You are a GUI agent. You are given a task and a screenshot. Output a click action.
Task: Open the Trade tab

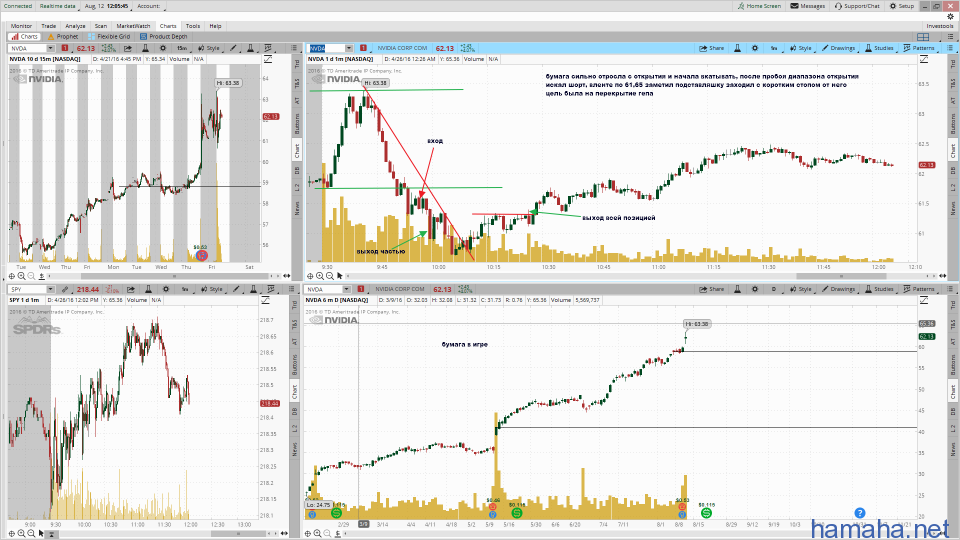tap(48, 26)
